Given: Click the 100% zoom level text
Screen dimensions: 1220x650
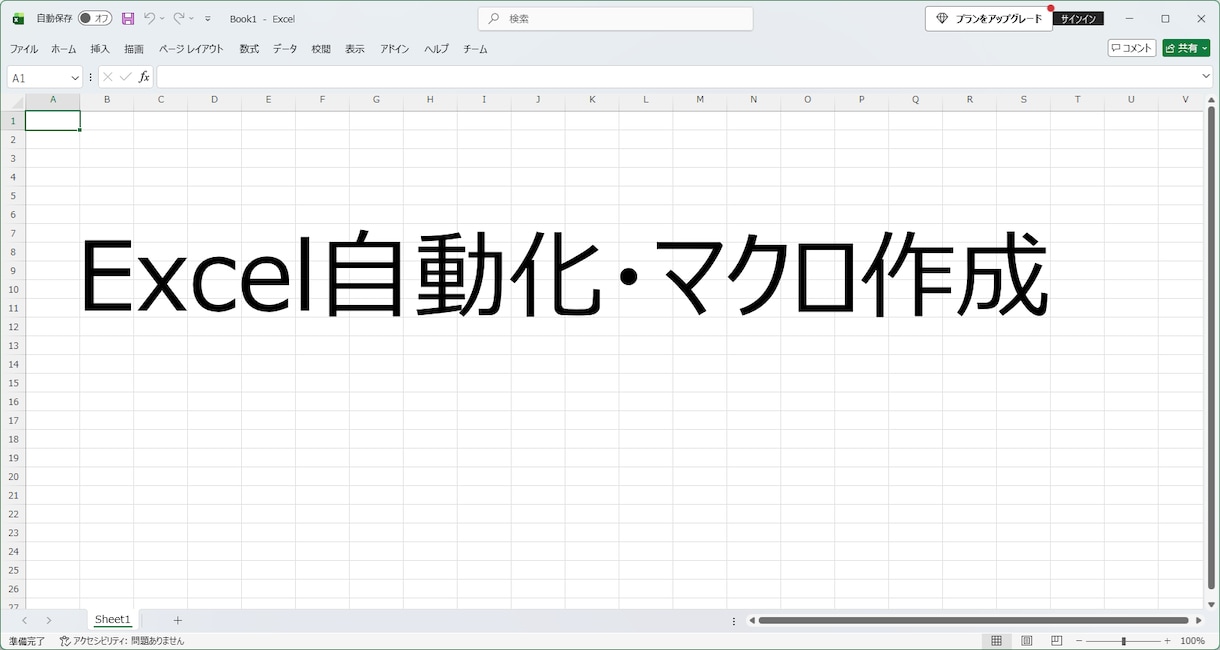Looking at the screenshot, I should coord(1193,641).
